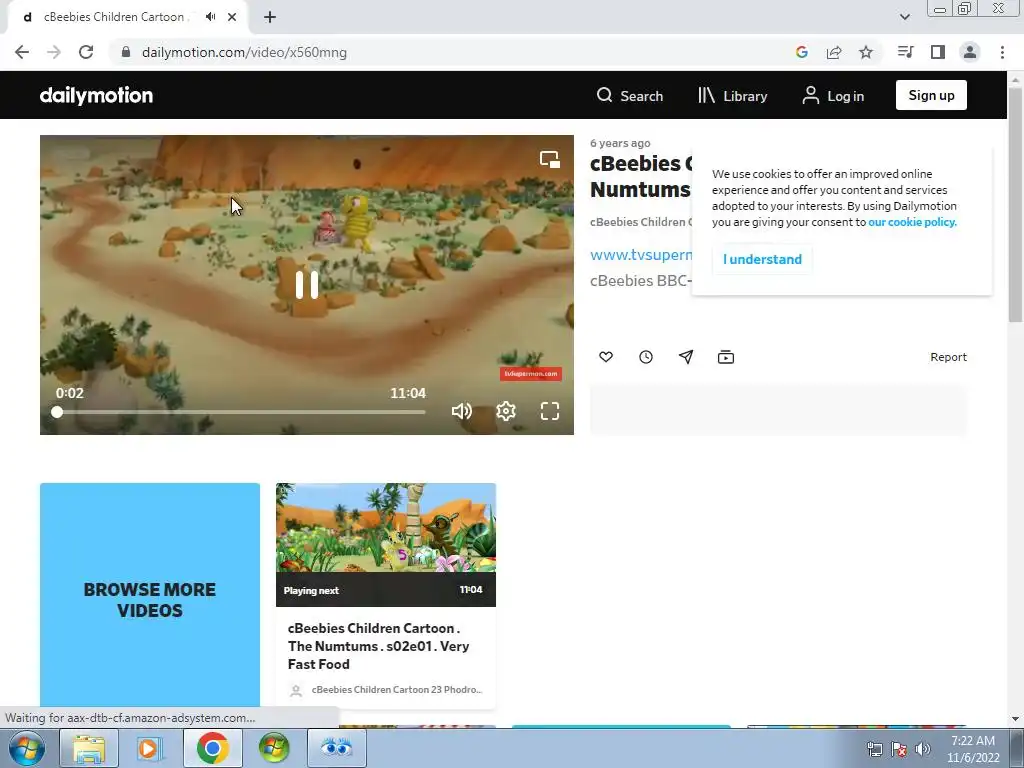Report this video
The height and width of the screenshot is (768, 1024).
tap(948, 357)
